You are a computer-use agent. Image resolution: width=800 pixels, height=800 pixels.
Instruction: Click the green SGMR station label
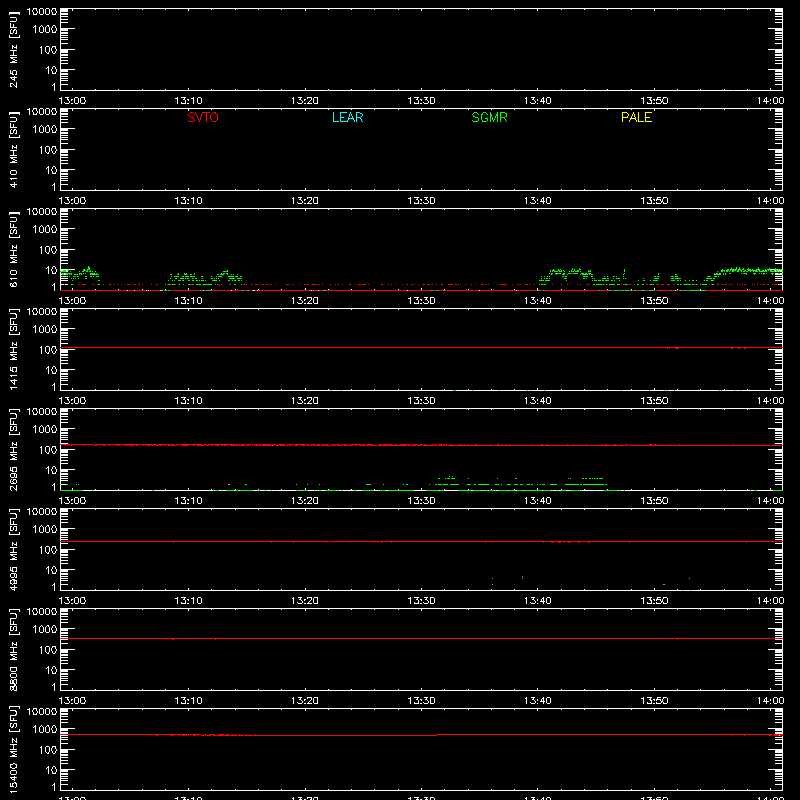pos(489,117)
